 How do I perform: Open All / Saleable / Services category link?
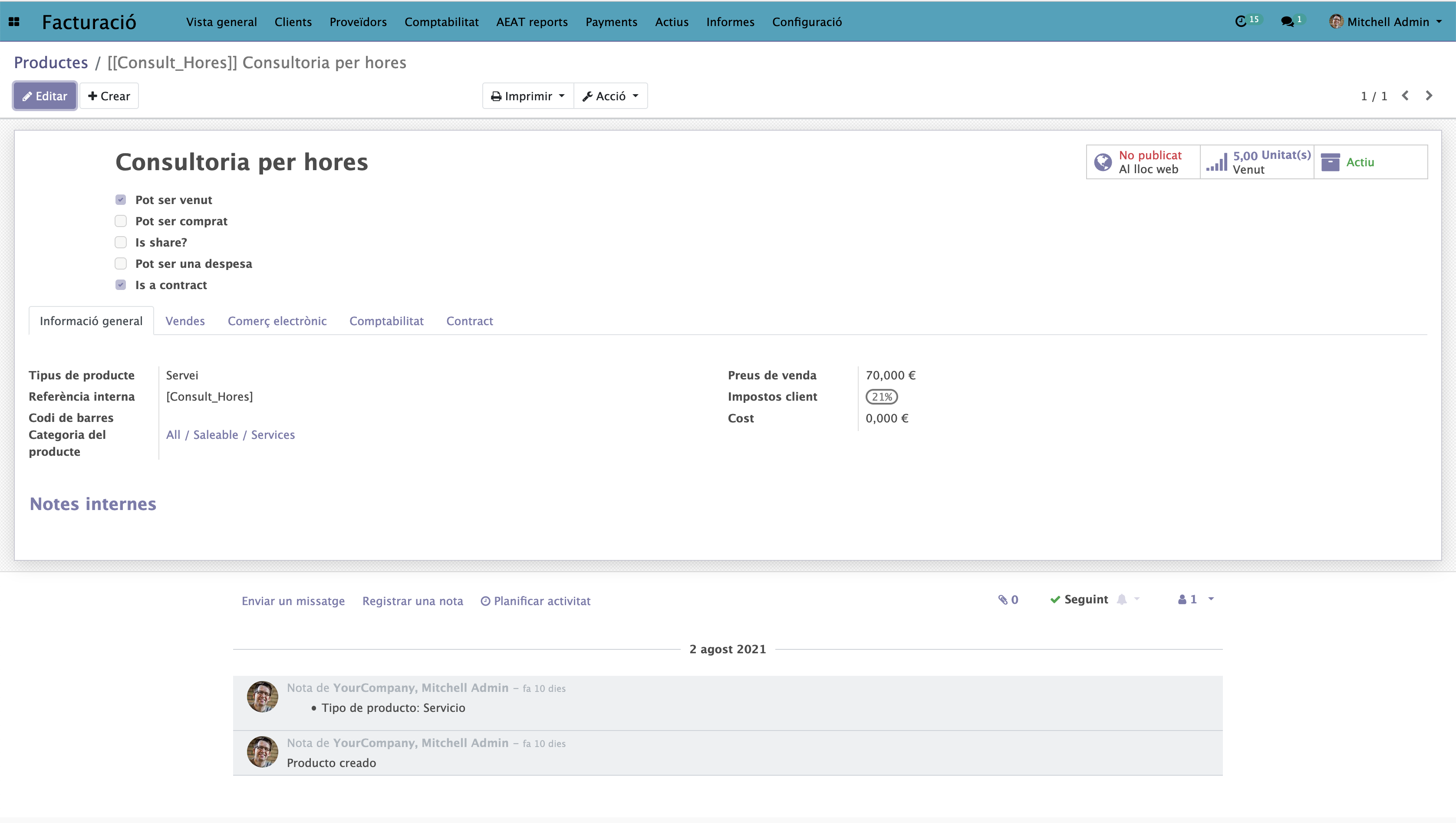coord(230,435)
